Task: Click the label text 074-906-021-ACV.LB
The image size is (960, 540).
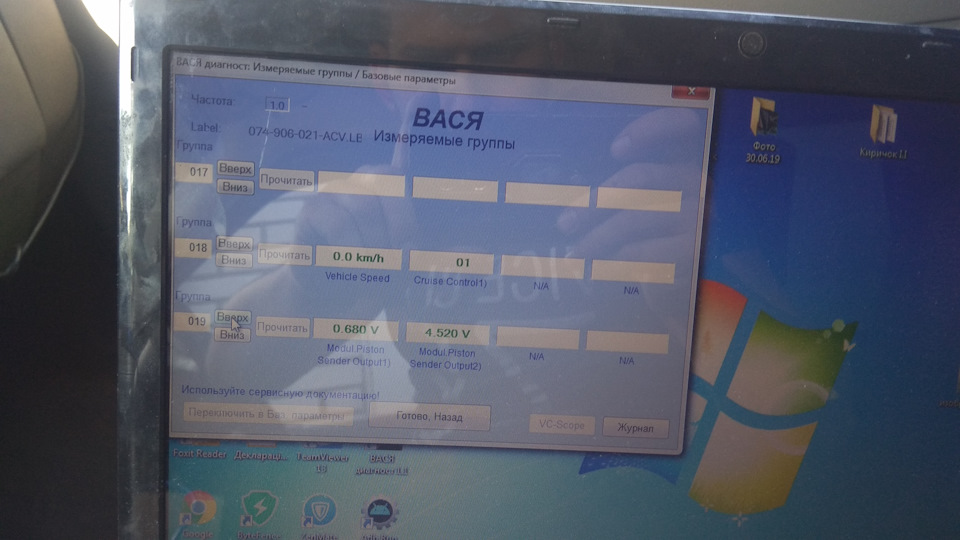Action: tap(305, 134)
